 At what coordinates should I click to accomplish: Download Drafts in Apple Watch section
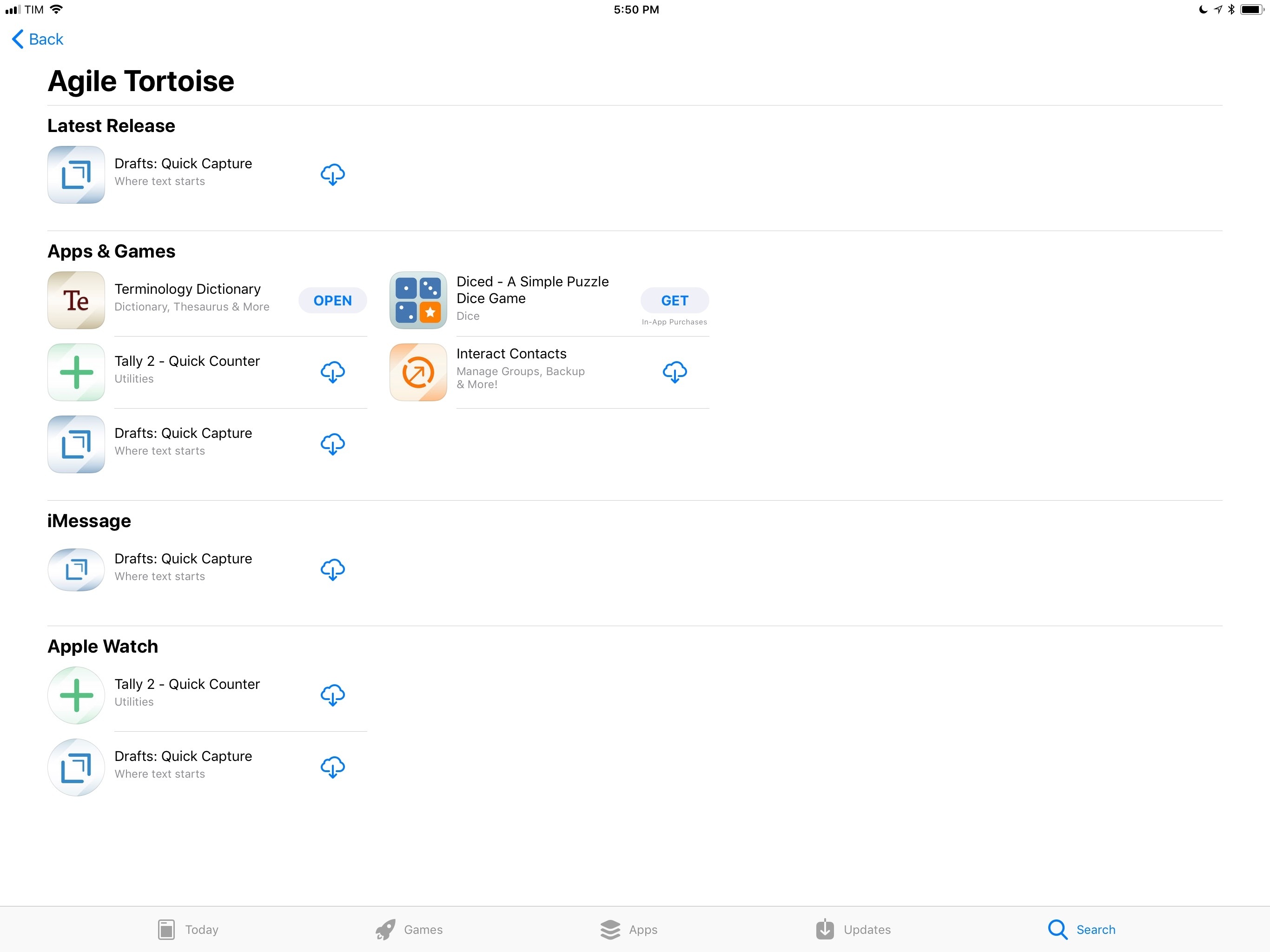[332, 767]
